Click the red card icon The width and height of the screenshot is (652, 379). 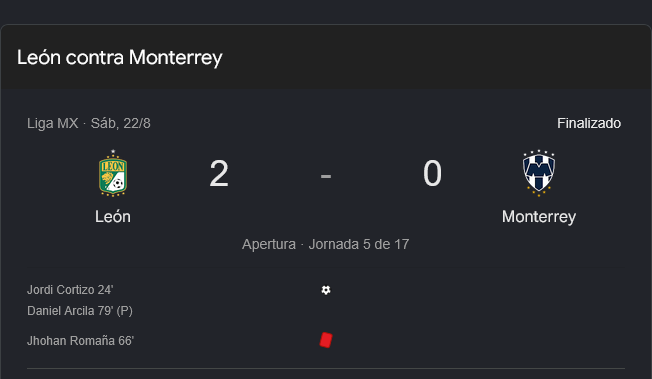(326, 340)
